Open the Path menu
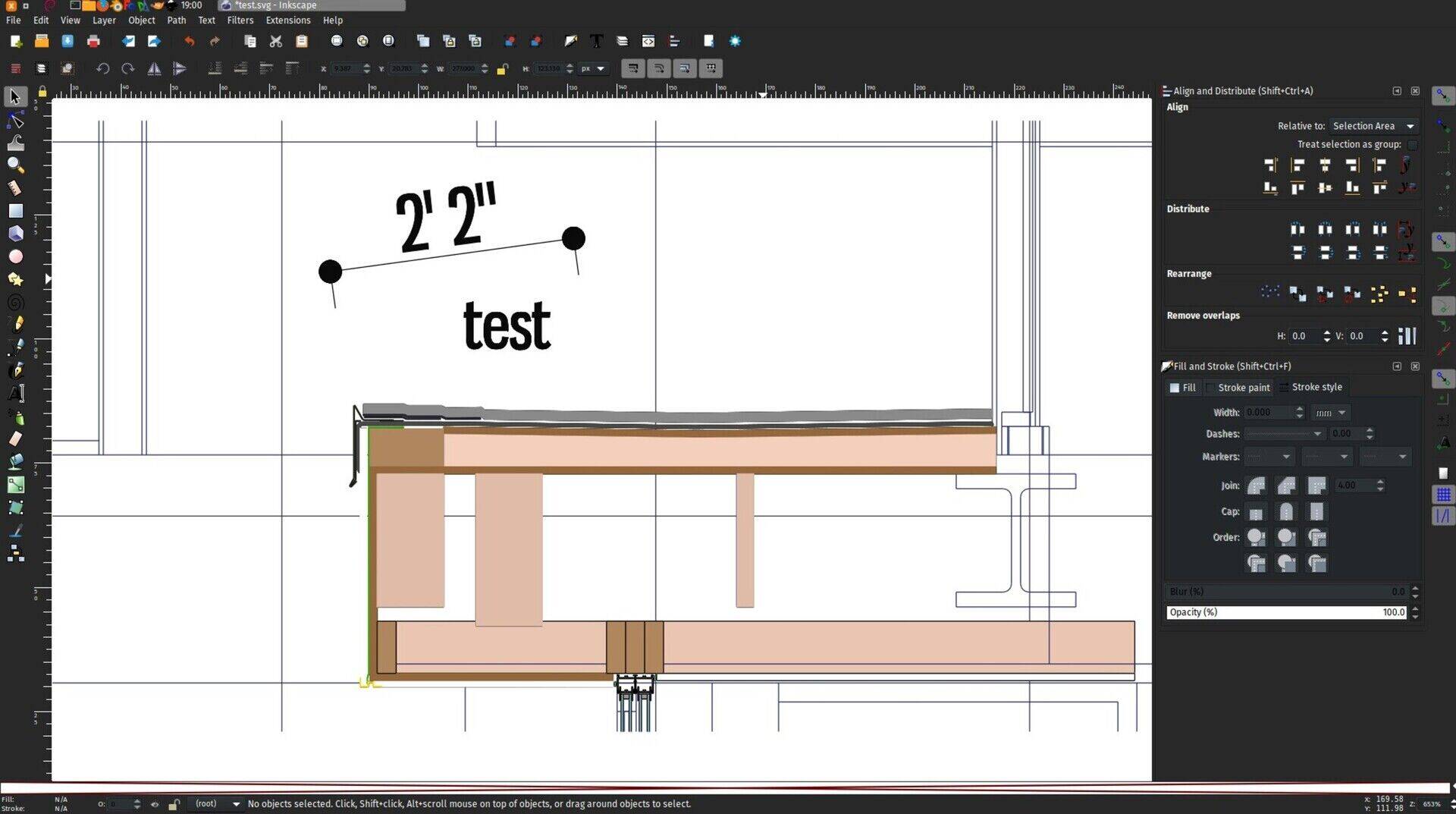 pyautogui.click(x=176, y=20)
